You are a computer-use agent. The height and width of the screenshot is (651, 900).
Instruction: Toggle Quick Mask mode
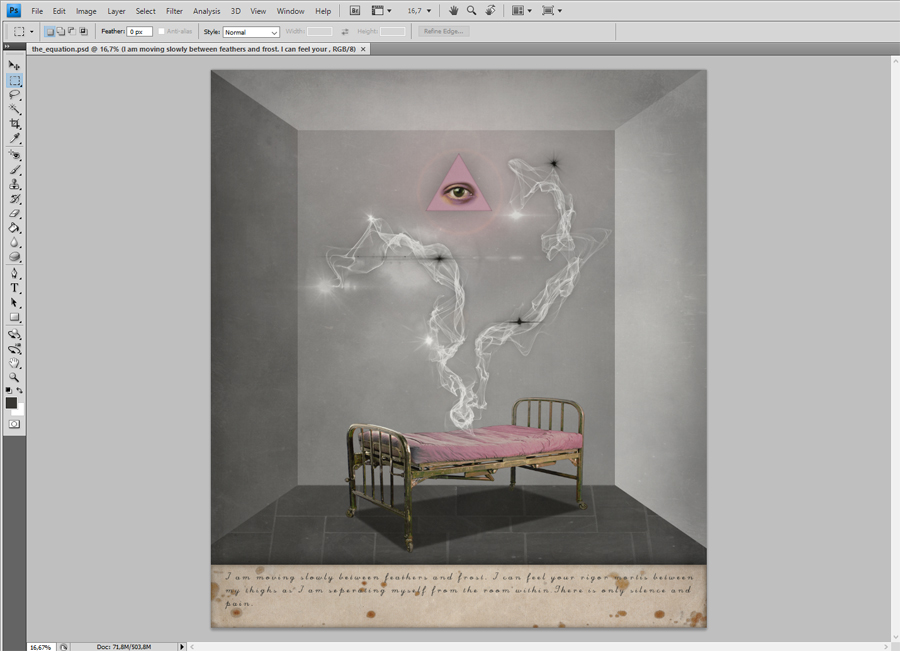pos(15,424)
